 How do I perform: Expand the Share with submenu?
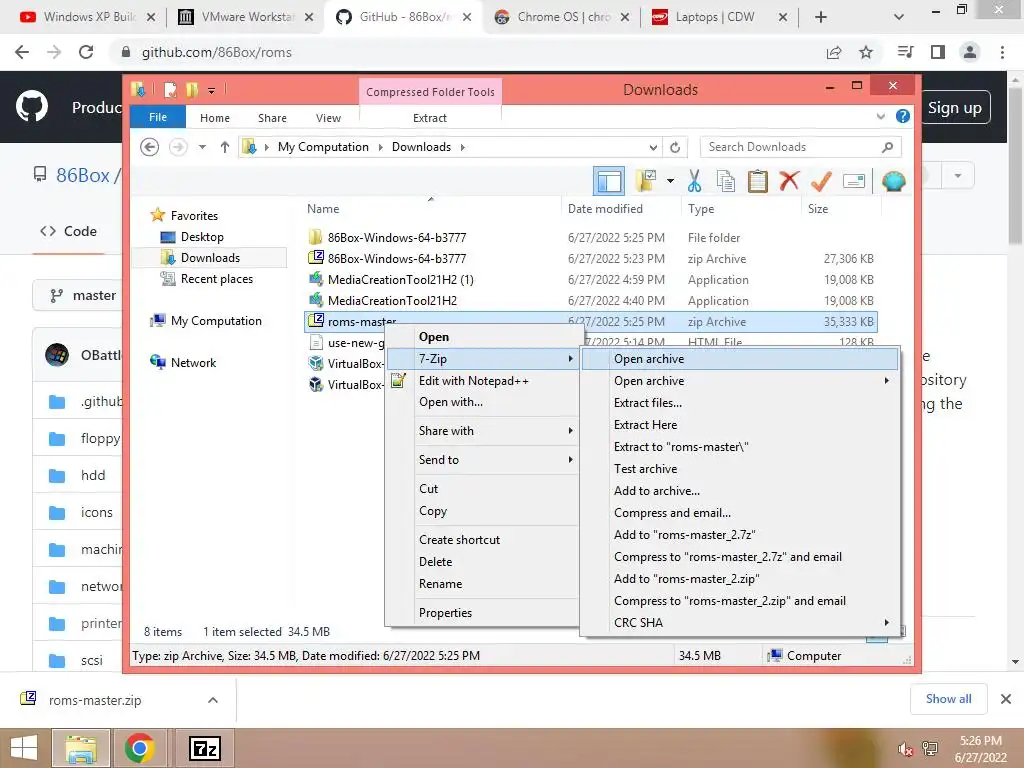(x=483, y=431)
